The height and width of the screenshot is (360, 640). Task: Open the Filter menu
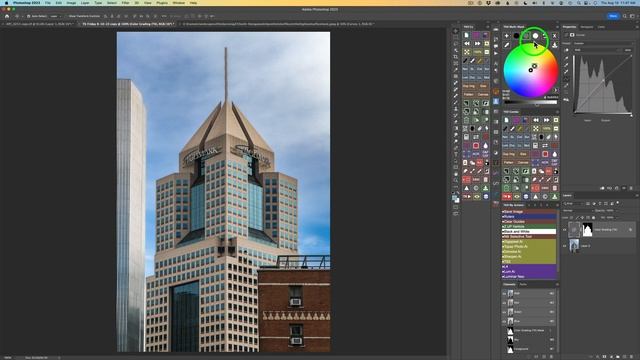[x=125, y=3]
